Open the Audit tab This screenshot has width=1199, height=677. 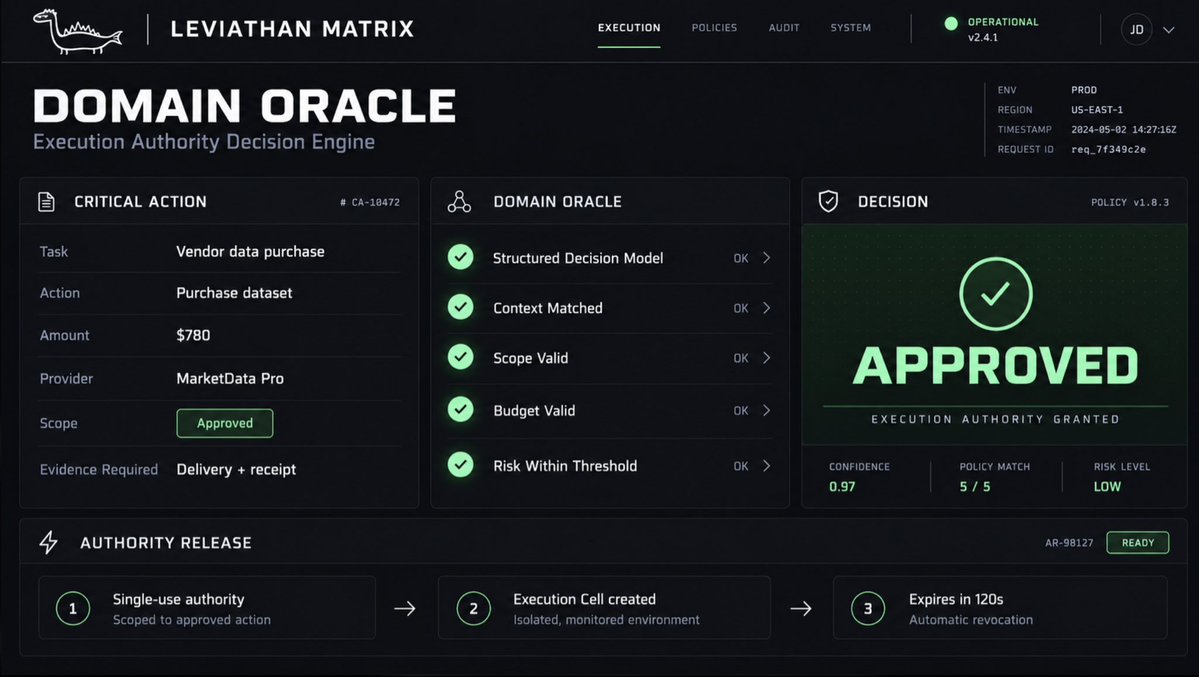(x=784, y=28)
